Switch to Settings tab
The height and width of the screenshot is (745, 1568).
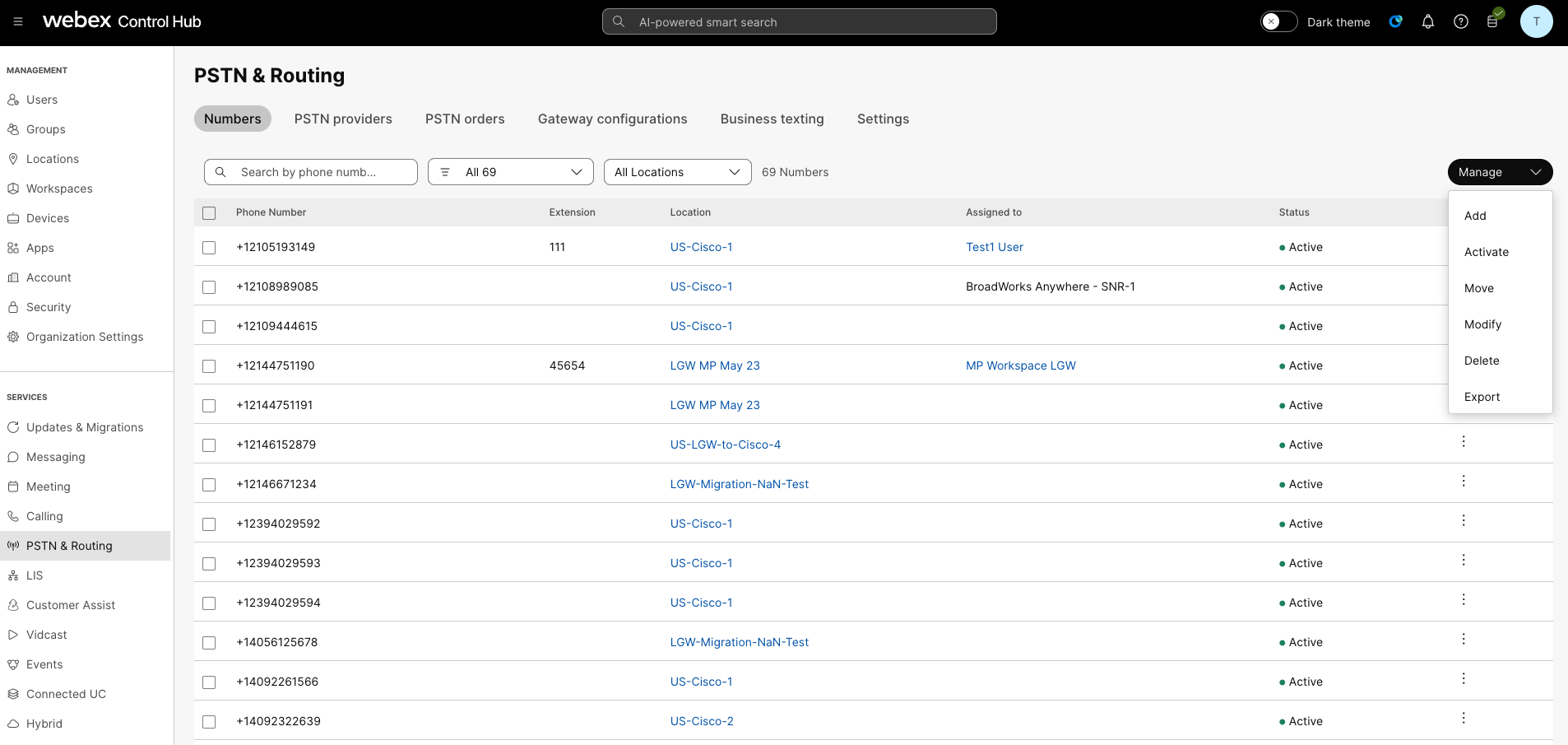click(883, 119)
